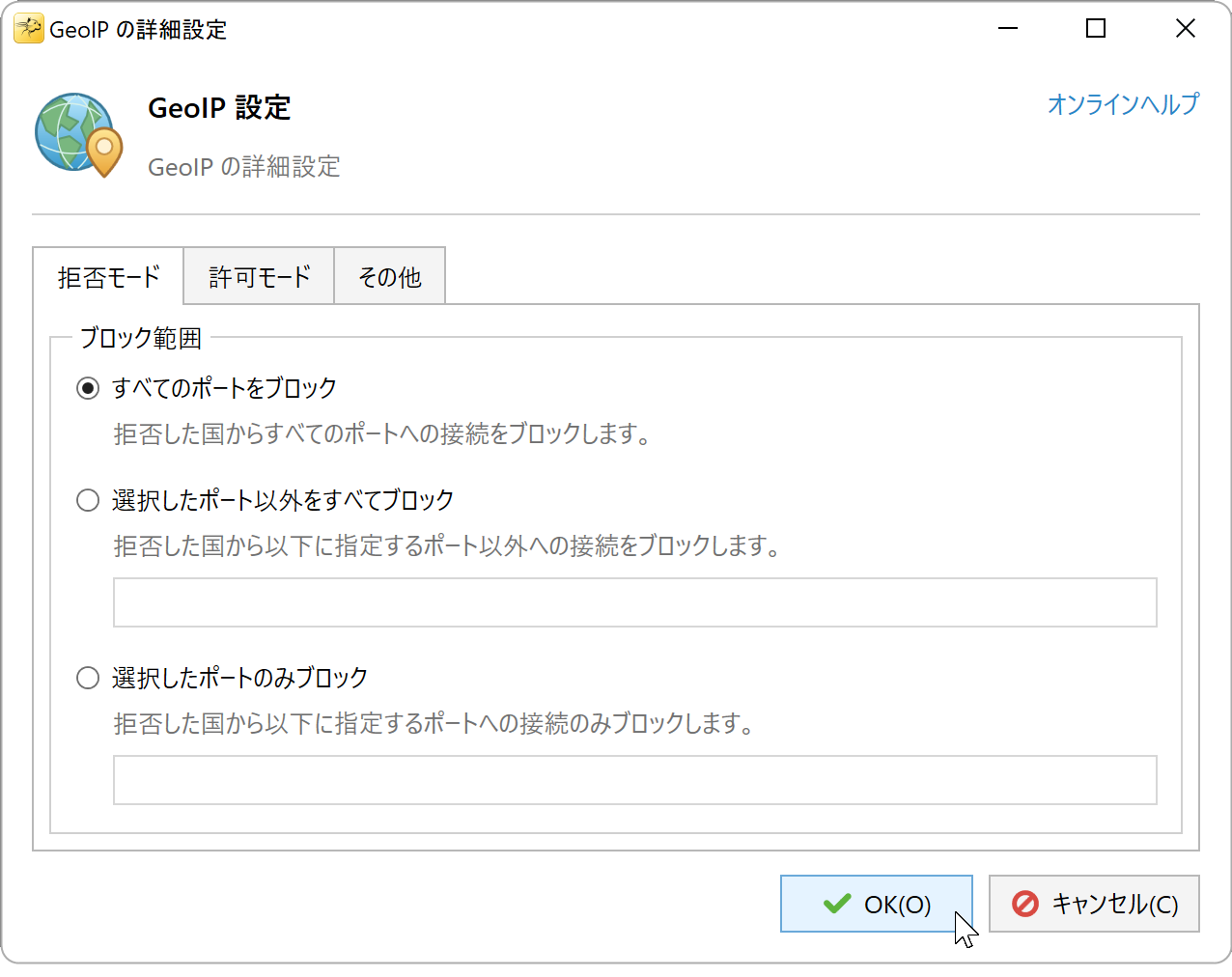Click the GeoIP の詳細設定 subtitle text
The width and height of the screenshot is (1232, 977).
(x=244, y=167)
